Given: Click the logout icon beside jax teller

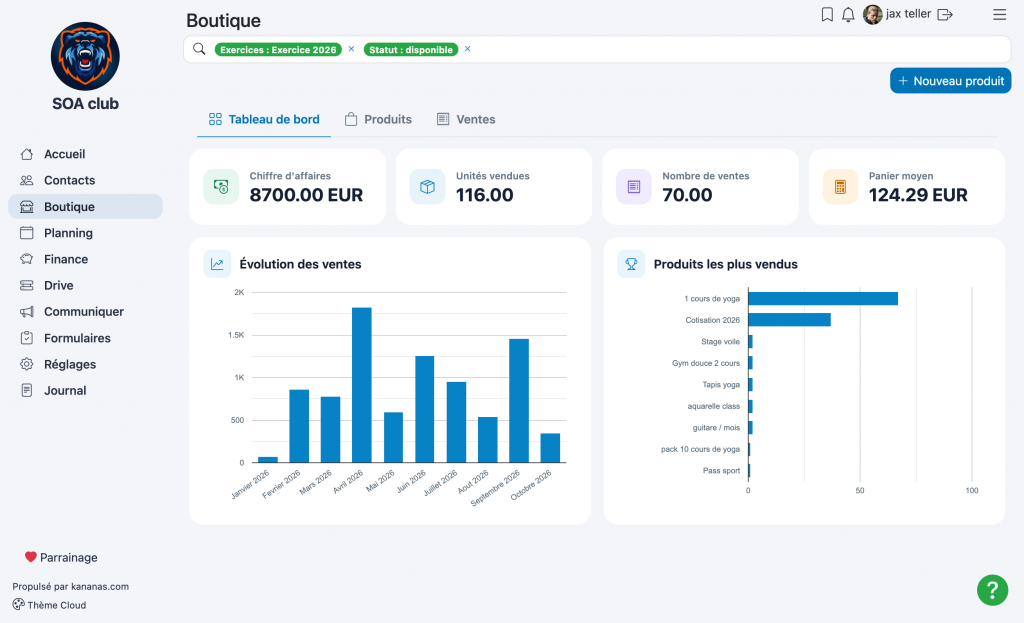Looking at the screenshot, I should [945, 14].
